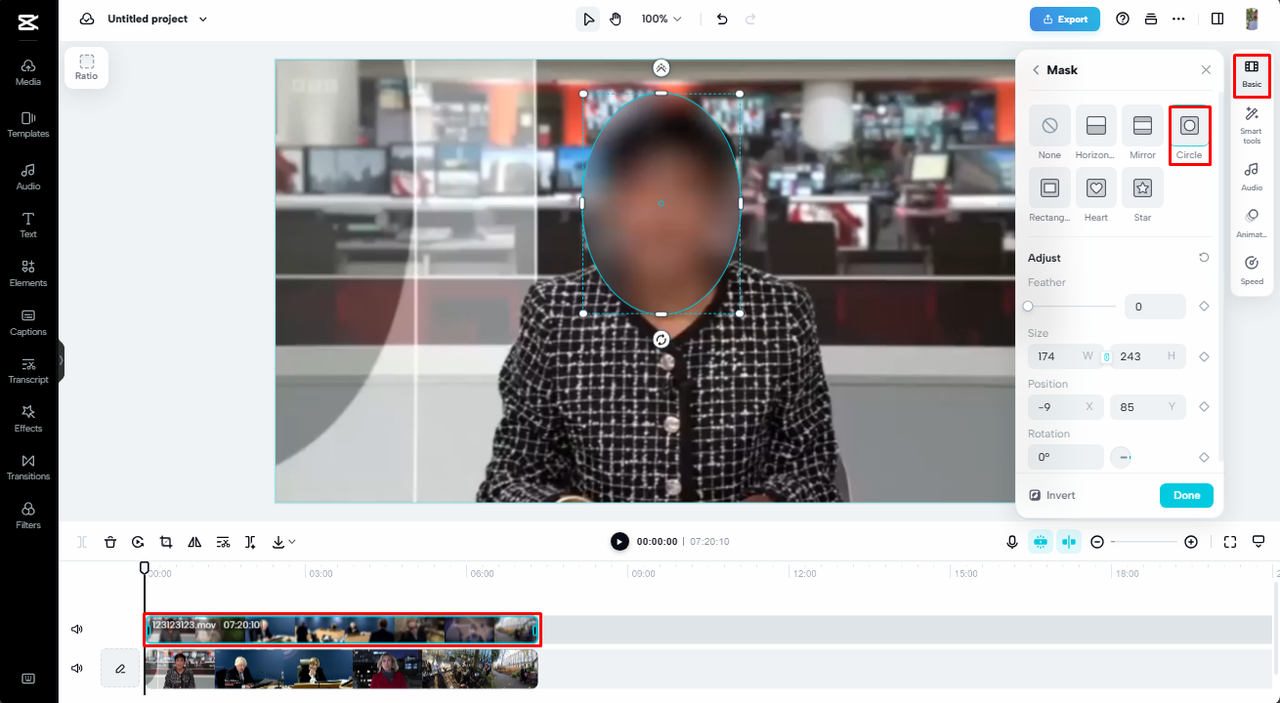Open the Captions panel

pyautogui.click(x=28, y=322)
